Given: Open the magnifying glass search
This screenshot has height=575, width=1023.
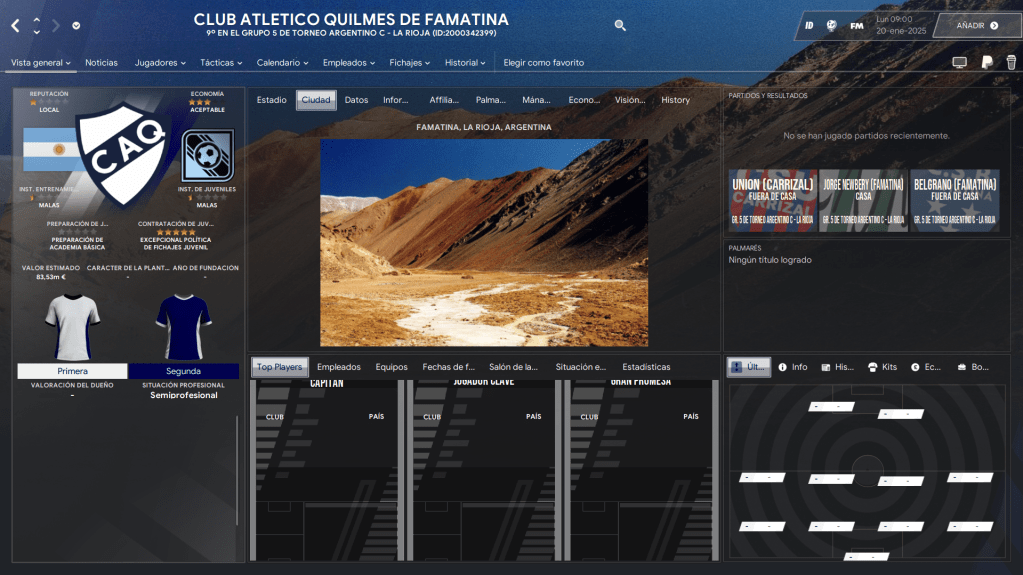Looking at the screenshot, I should (620, 26).
